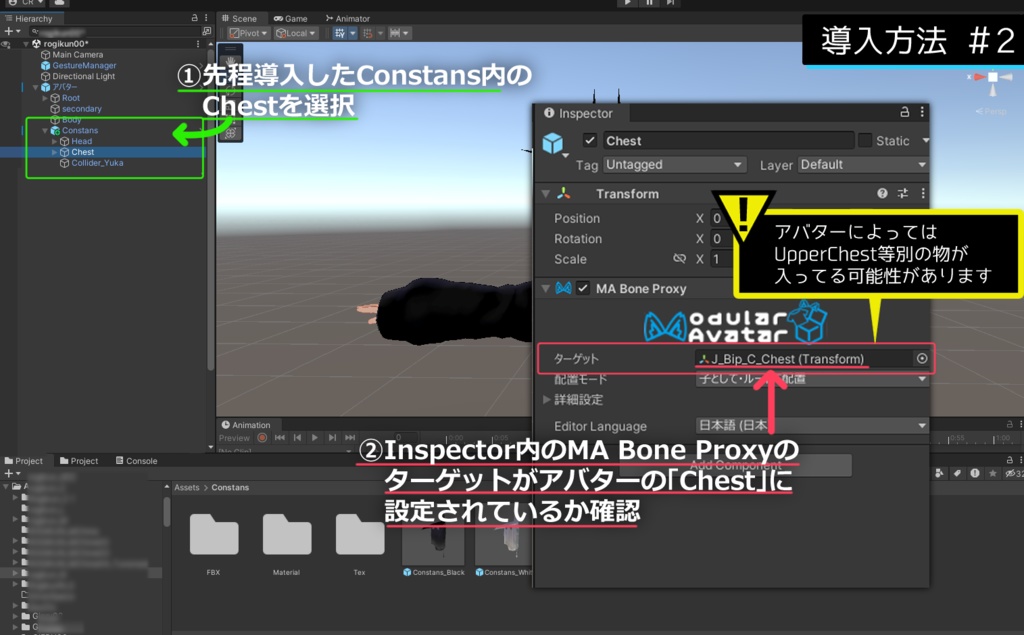Screen dimensions: 1024x635
Task: Expand the Chest object in Hierarchy
Action: [54, 152]
